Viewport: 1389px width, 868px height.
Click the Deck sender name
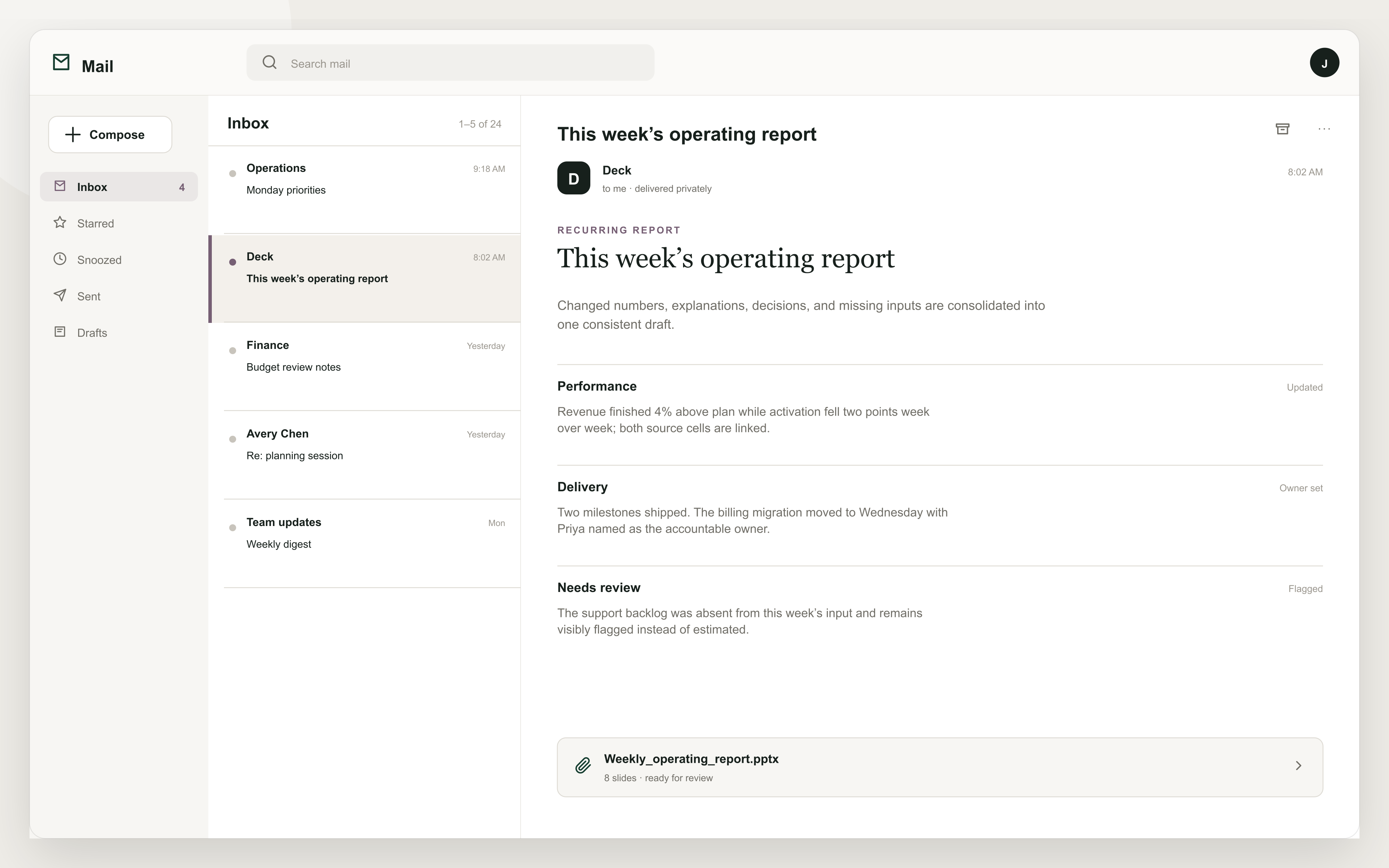(x=616, y=170)
